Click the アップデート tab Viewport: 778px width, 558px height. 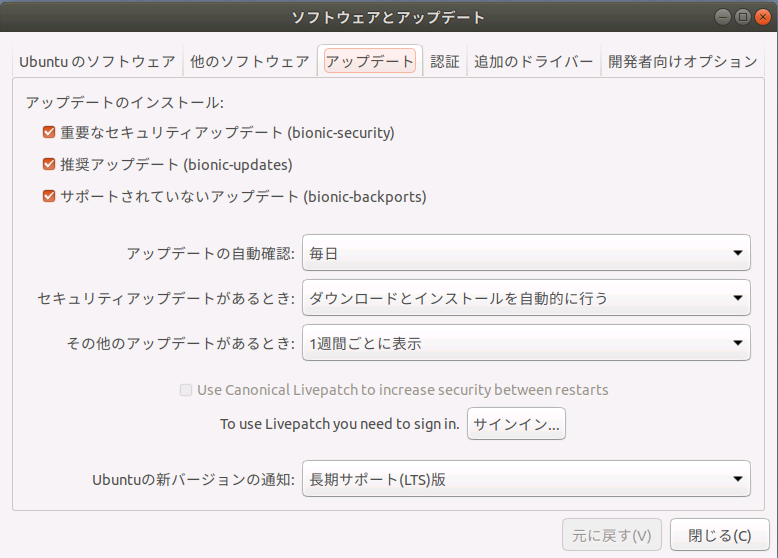pyautogui.click(x=370, y=62)
